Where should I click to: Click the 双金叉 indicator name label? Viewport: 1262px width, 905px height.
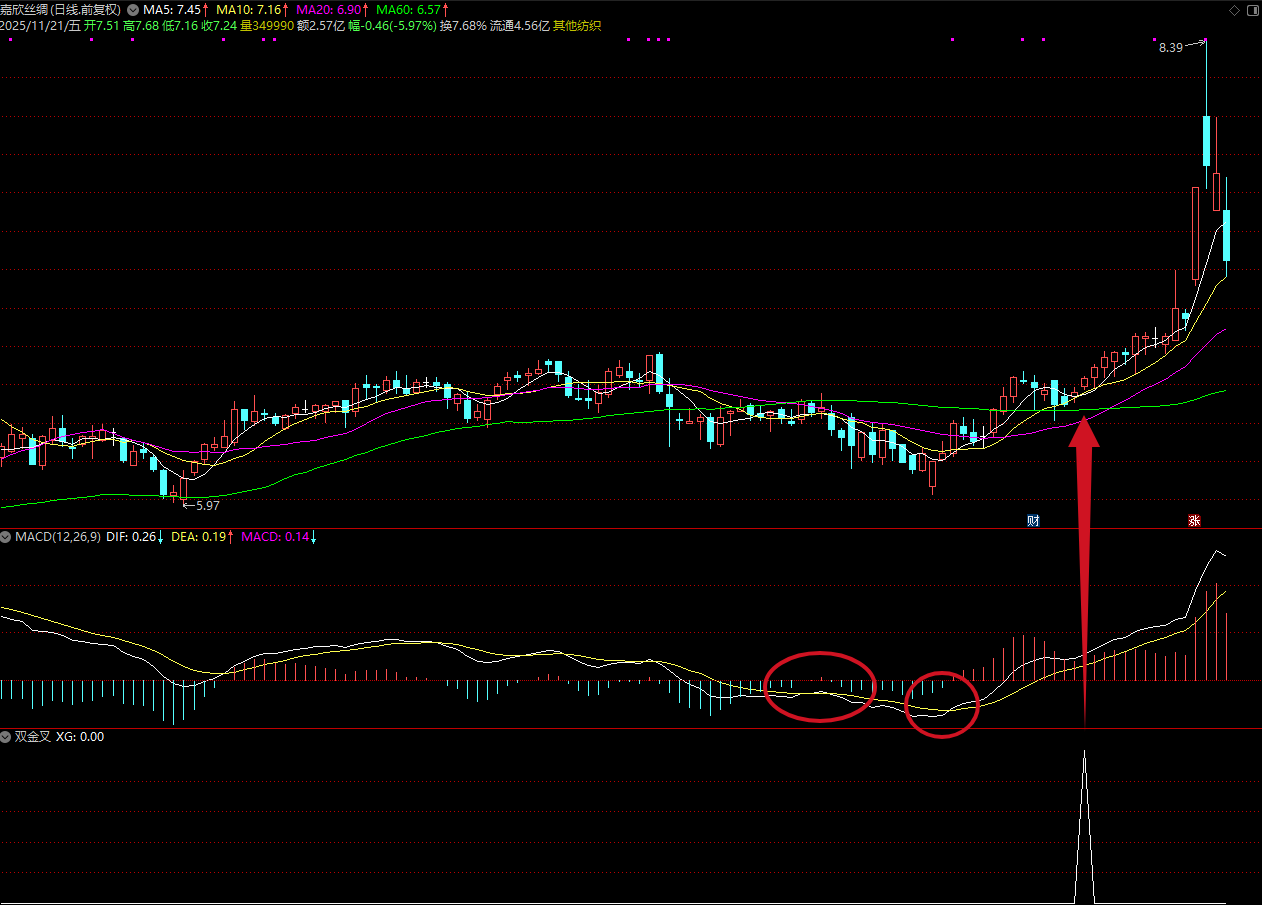pyautogui.click(x=32, y=737)
